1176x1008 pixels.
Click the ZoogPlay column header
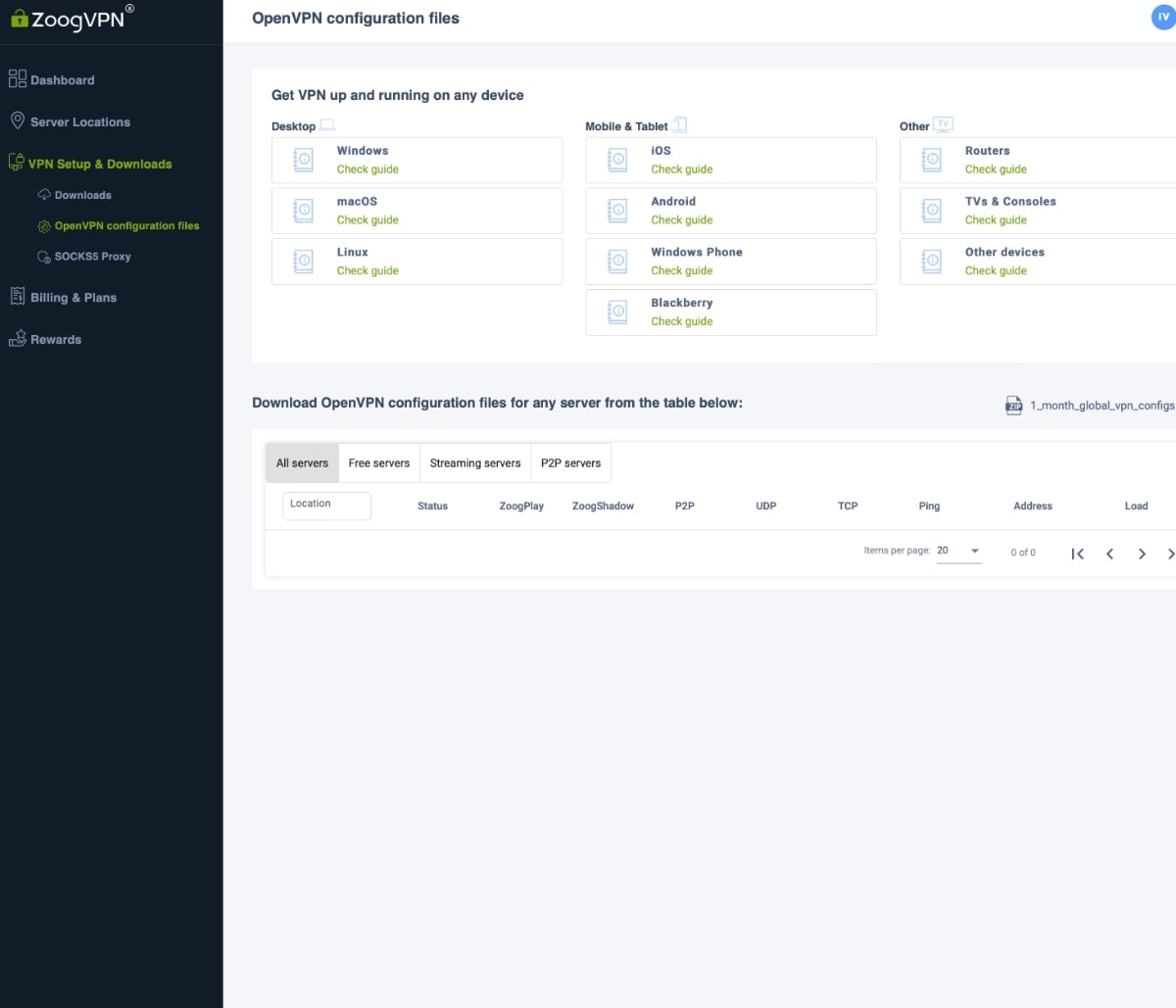521,506
